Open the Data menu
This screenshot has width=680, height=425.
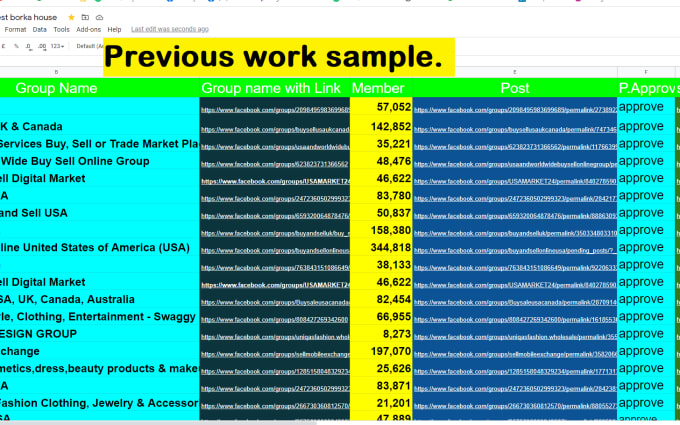click(x=39, y=29)
